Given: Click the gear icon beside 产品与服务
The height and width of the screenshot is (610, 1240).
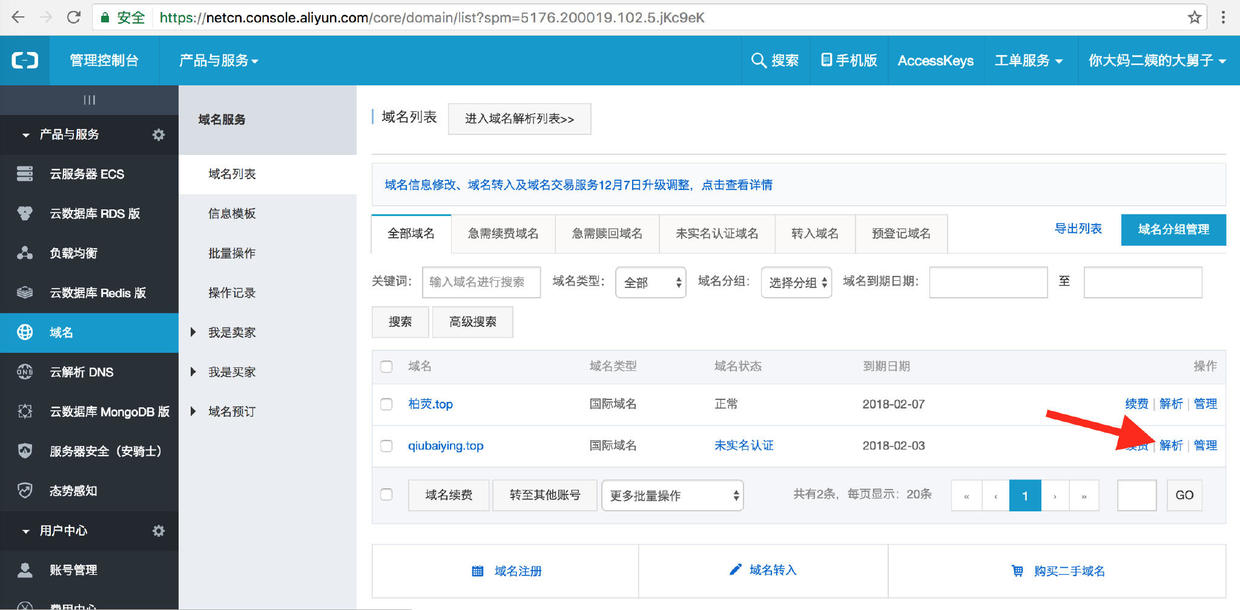Looking at the screenshot, I should pos(158,135).
